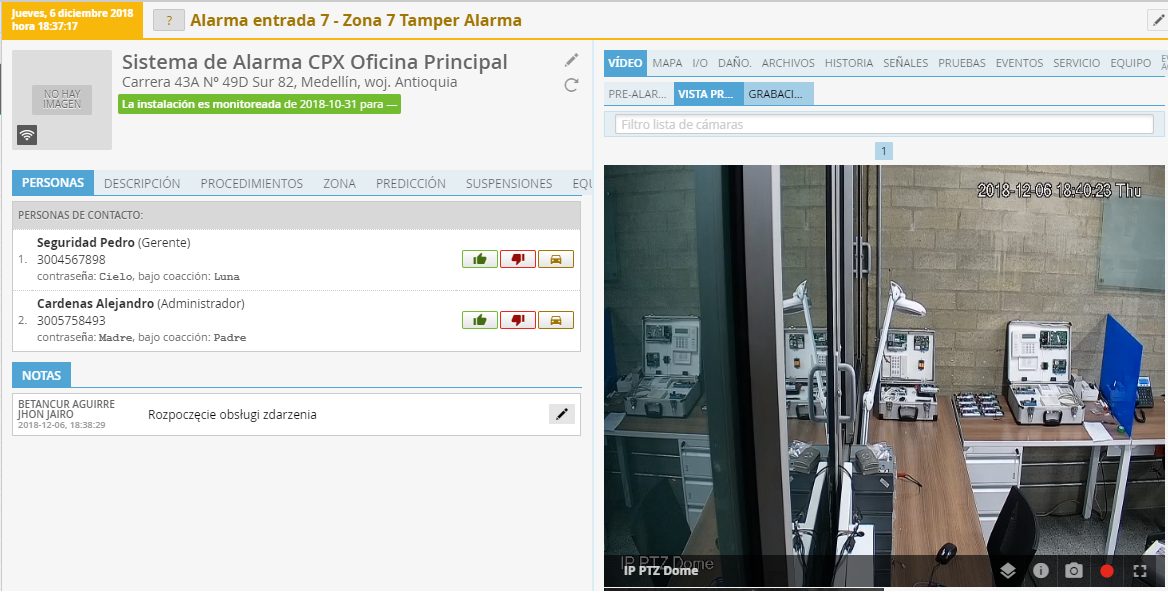Mark Seguridad Pedro with thumbs down
This screenshot has width=1168, height=591.
pos(518,259)
